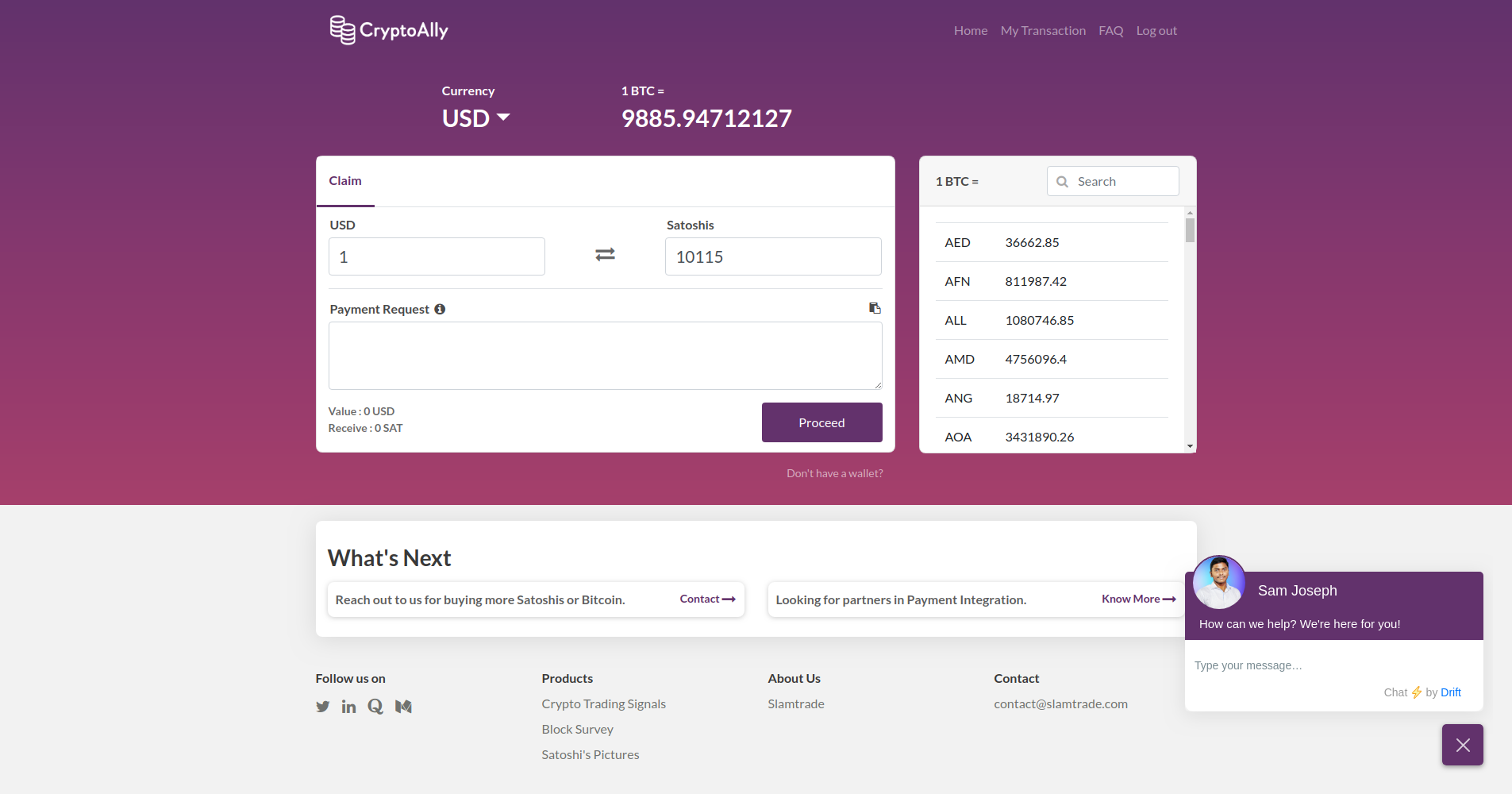The height and width of the screenshot is (794, 1512).
Task: Click the paste clipboard icon above Payment Request box
Action: pyautogui.click(x=874, y=307)
